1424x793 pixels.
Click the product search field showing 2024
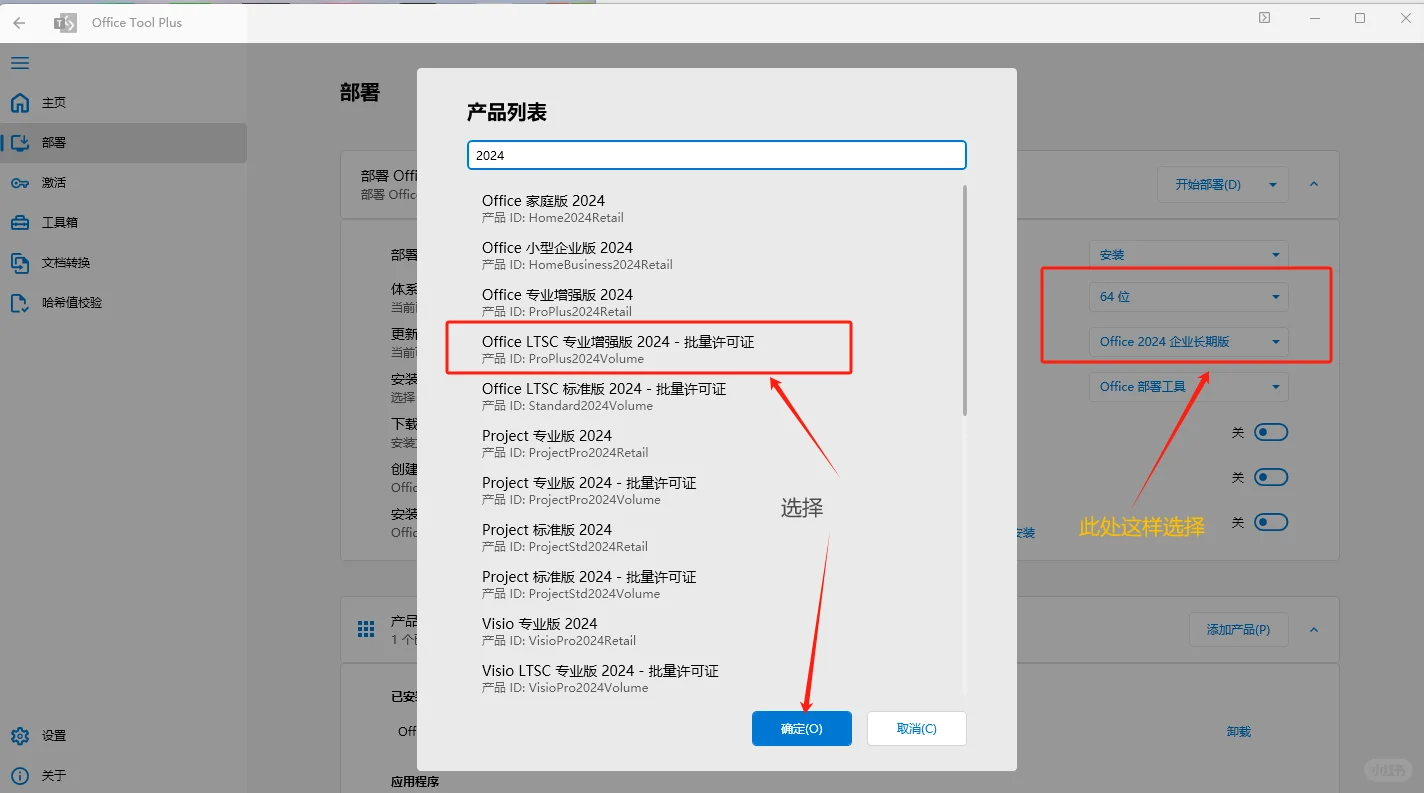click(716, 155)
